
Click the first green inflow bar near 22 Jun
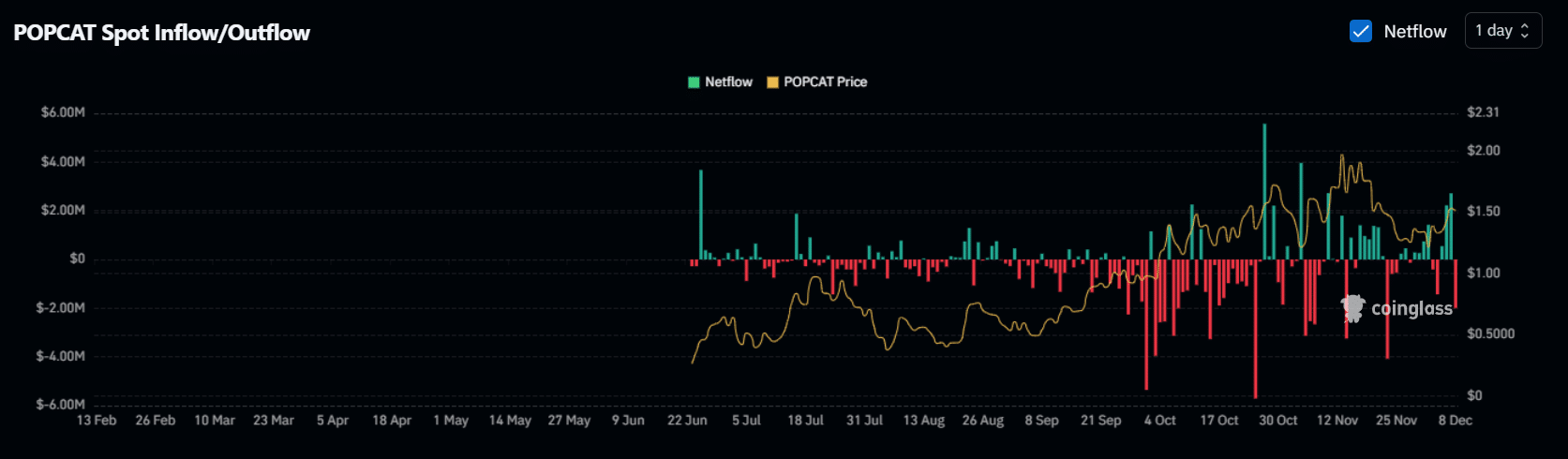point(700,215)
